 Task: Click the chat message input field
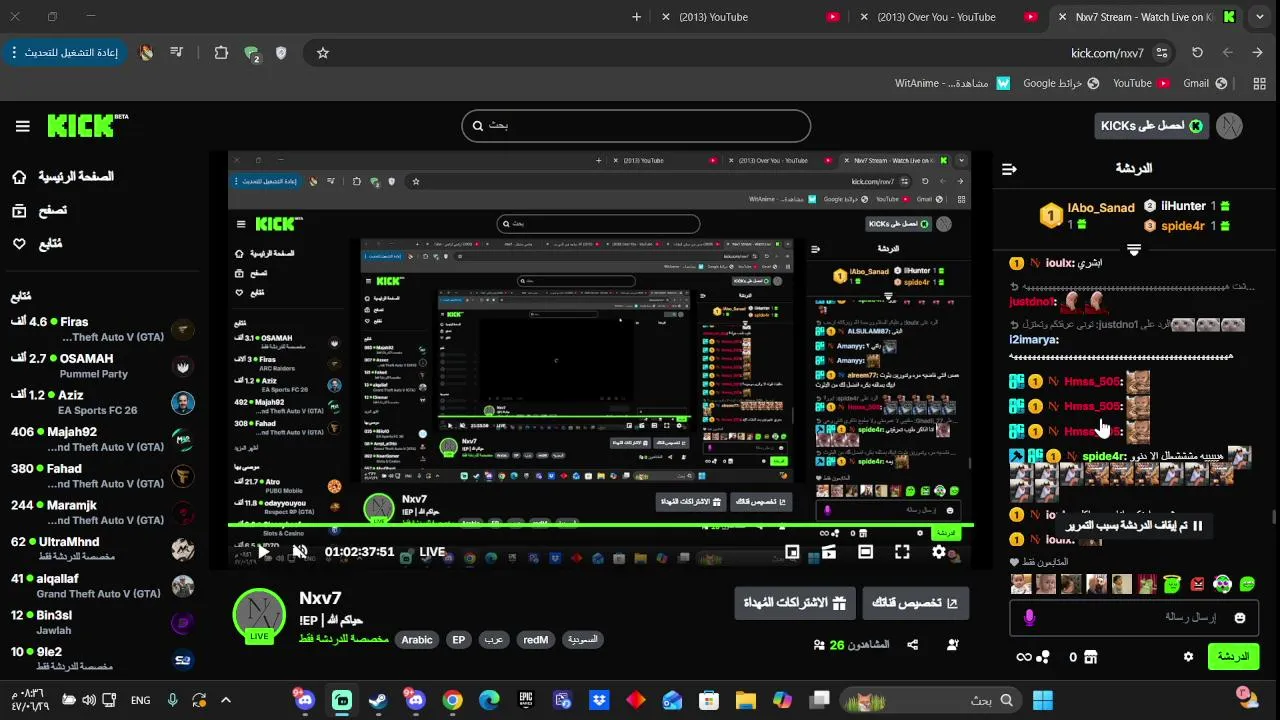click(x=1133, y=618)
